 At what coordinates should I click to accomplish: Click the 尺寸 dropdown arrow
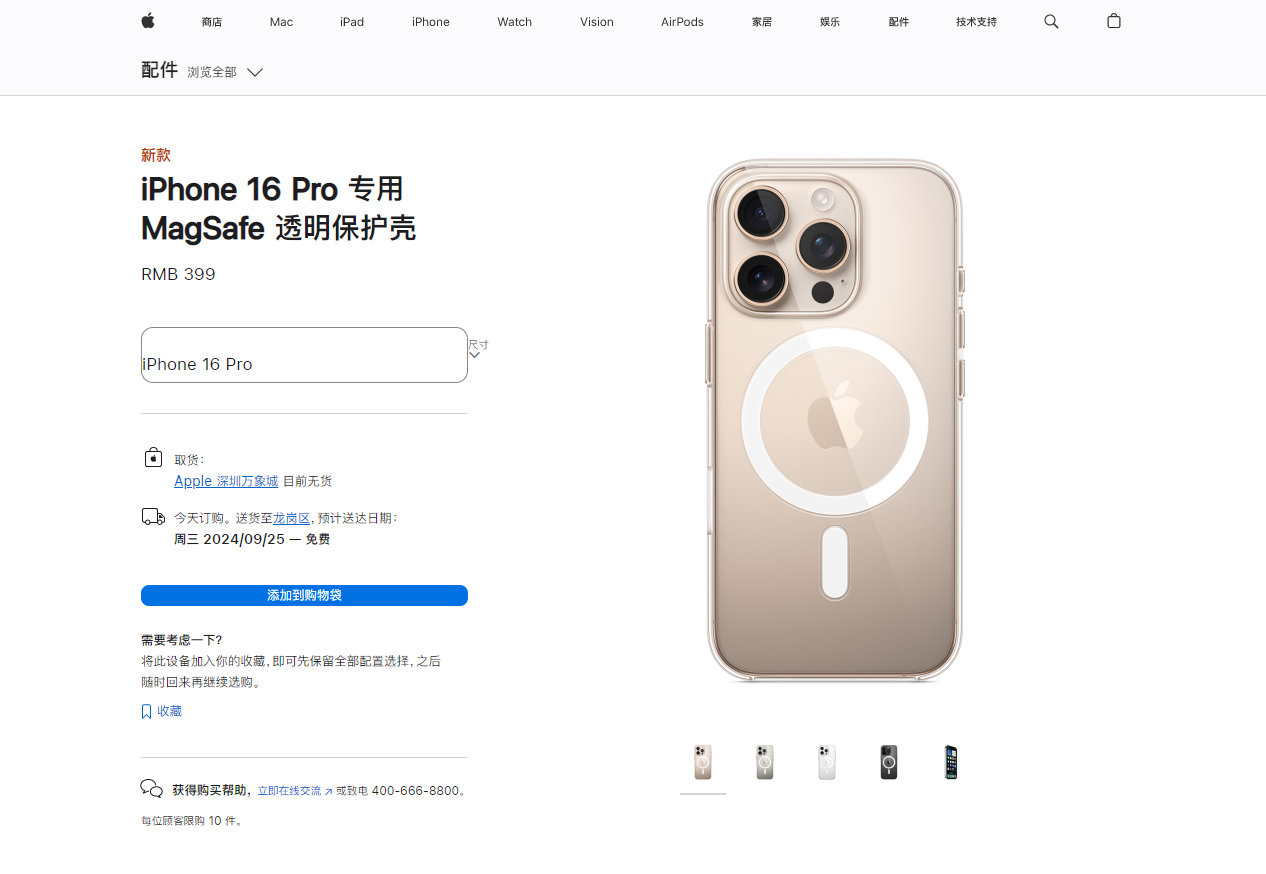tap(474, 354)
